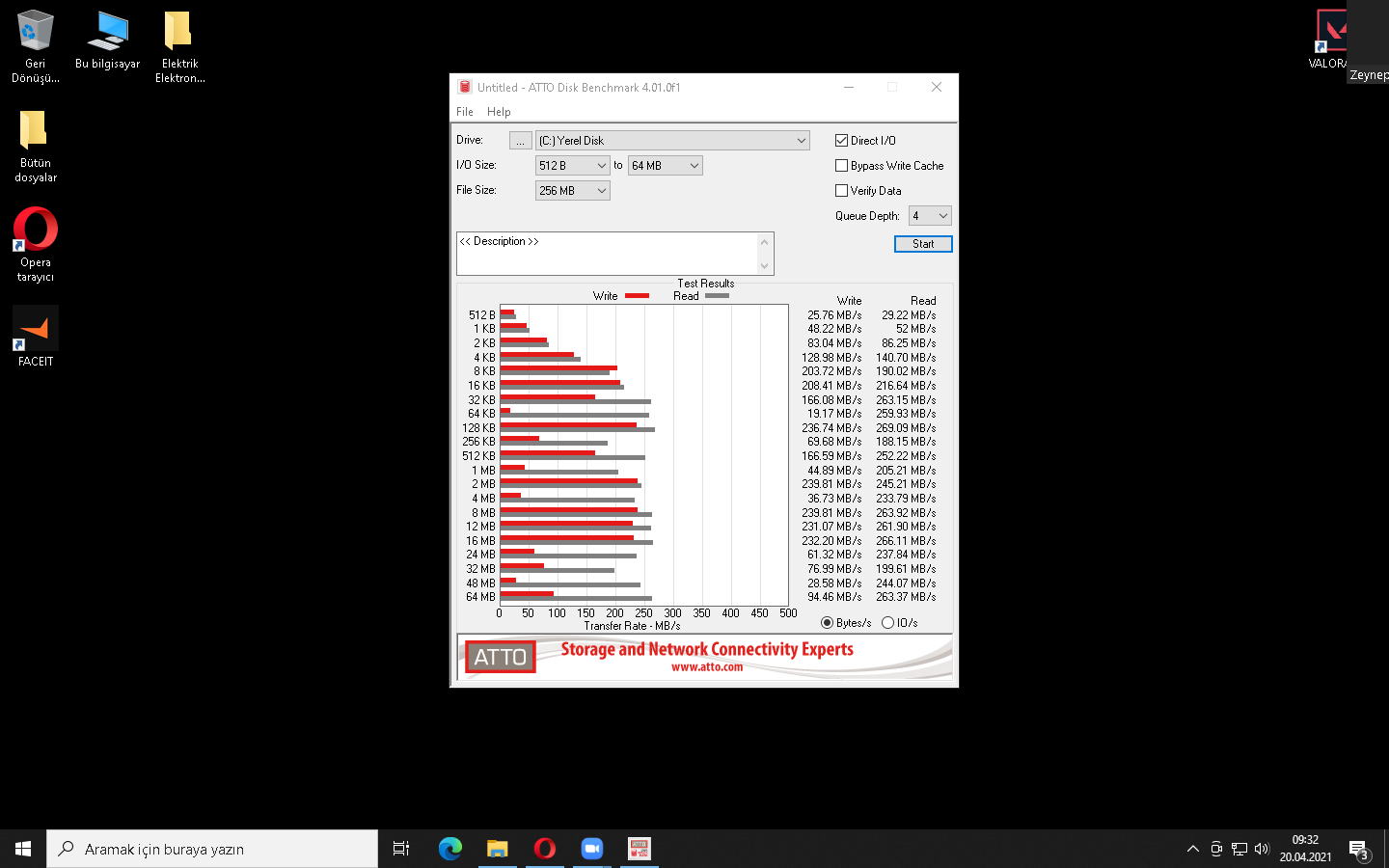The image size is (1389, 868).
Task: Click the drive browse (...) button
Action: click(x=520, y=141)
